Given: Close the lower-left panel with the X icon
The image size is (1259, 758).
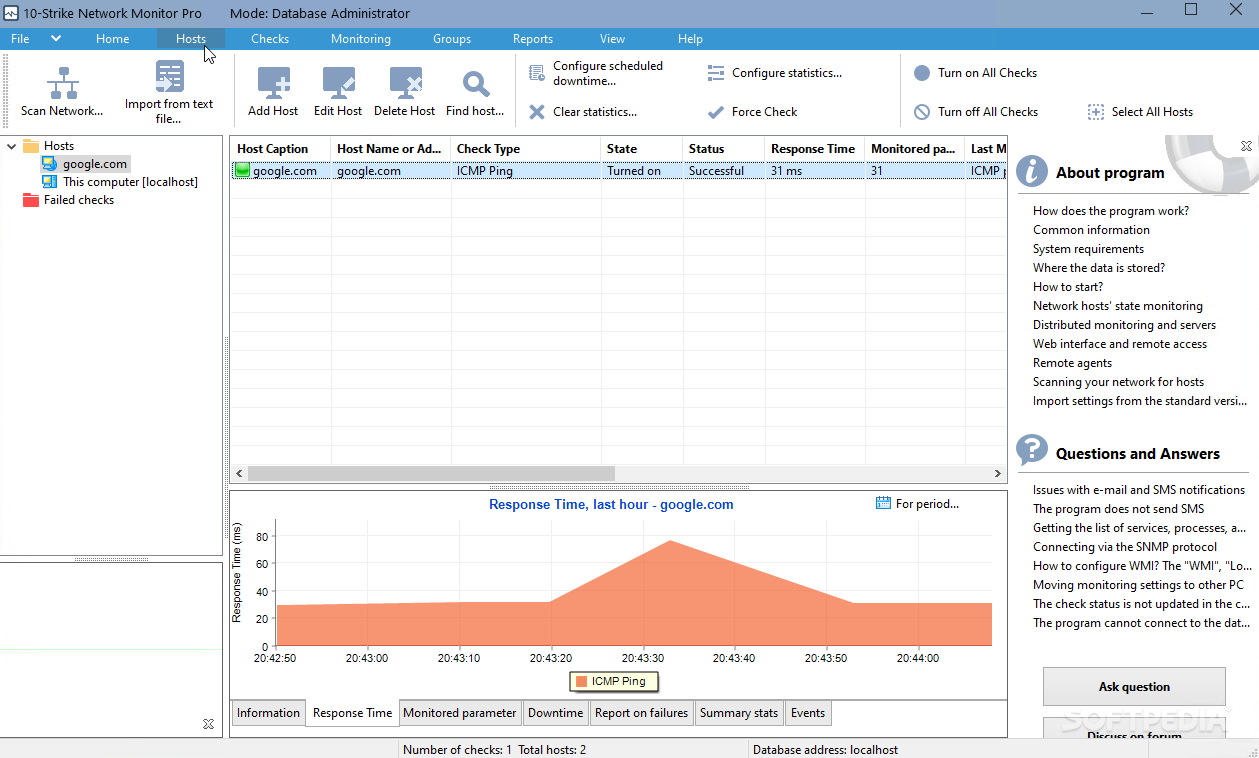Looking at the screenshot, I should coord(208,724).
